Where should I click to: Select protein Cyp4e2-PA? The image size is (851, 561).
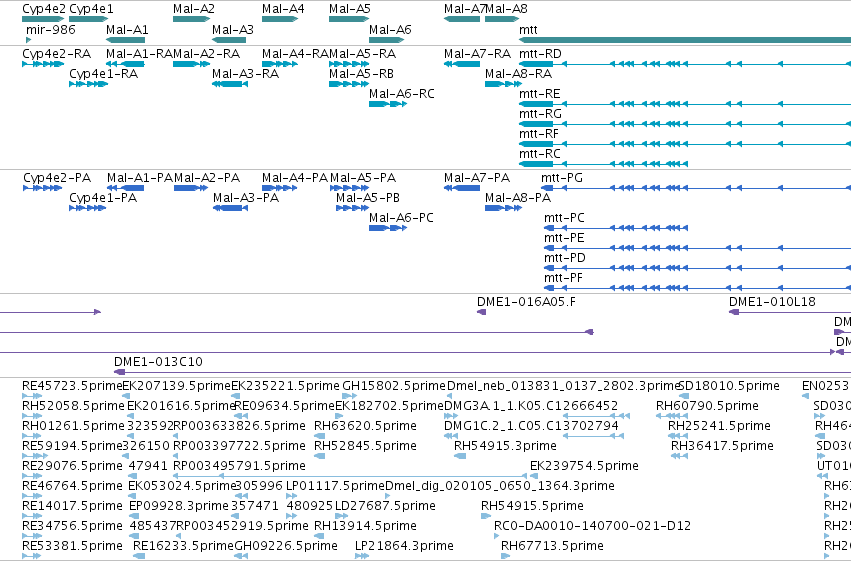42,188
